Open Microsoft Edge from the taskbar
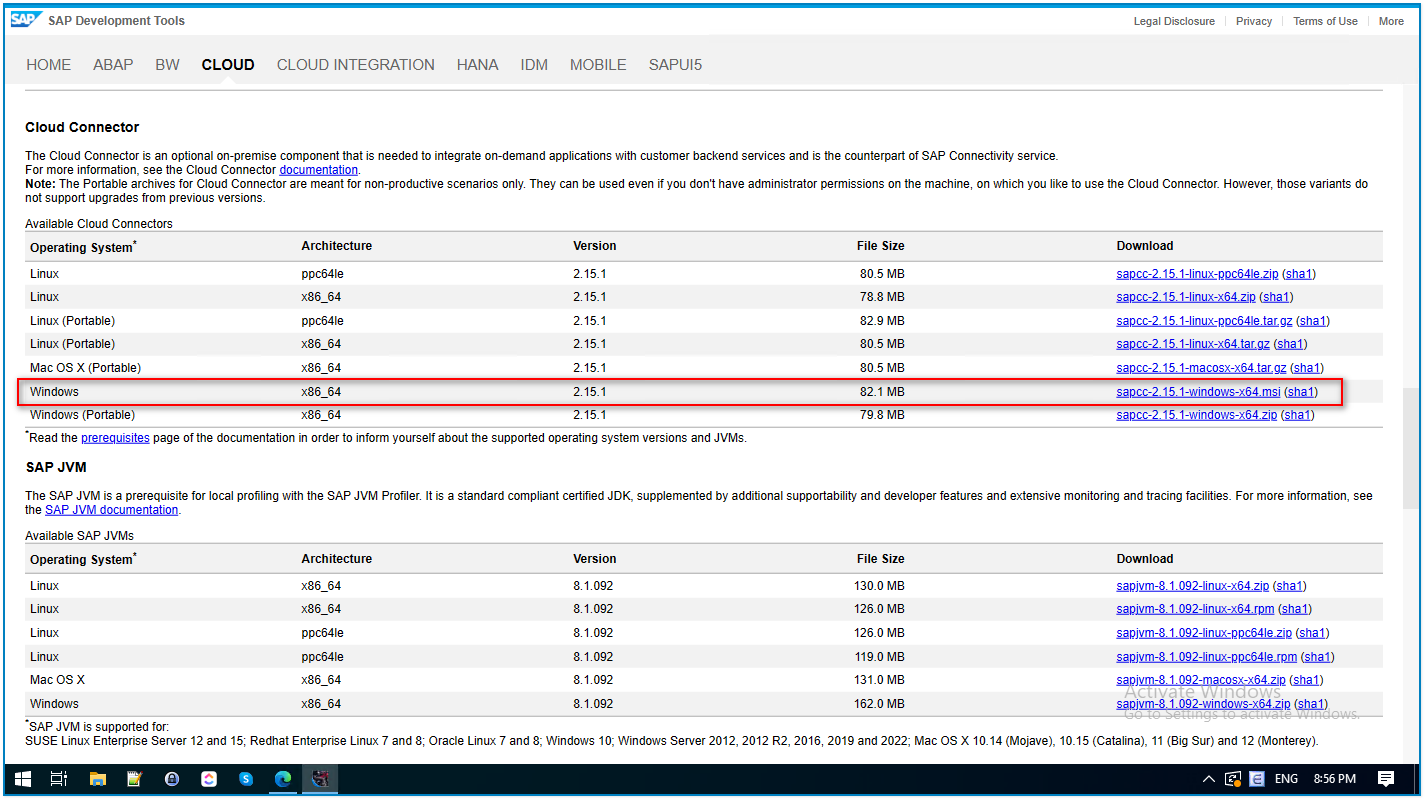Image resolution: width=1425 pixels, height=800 pixels. tap(283, 778)
